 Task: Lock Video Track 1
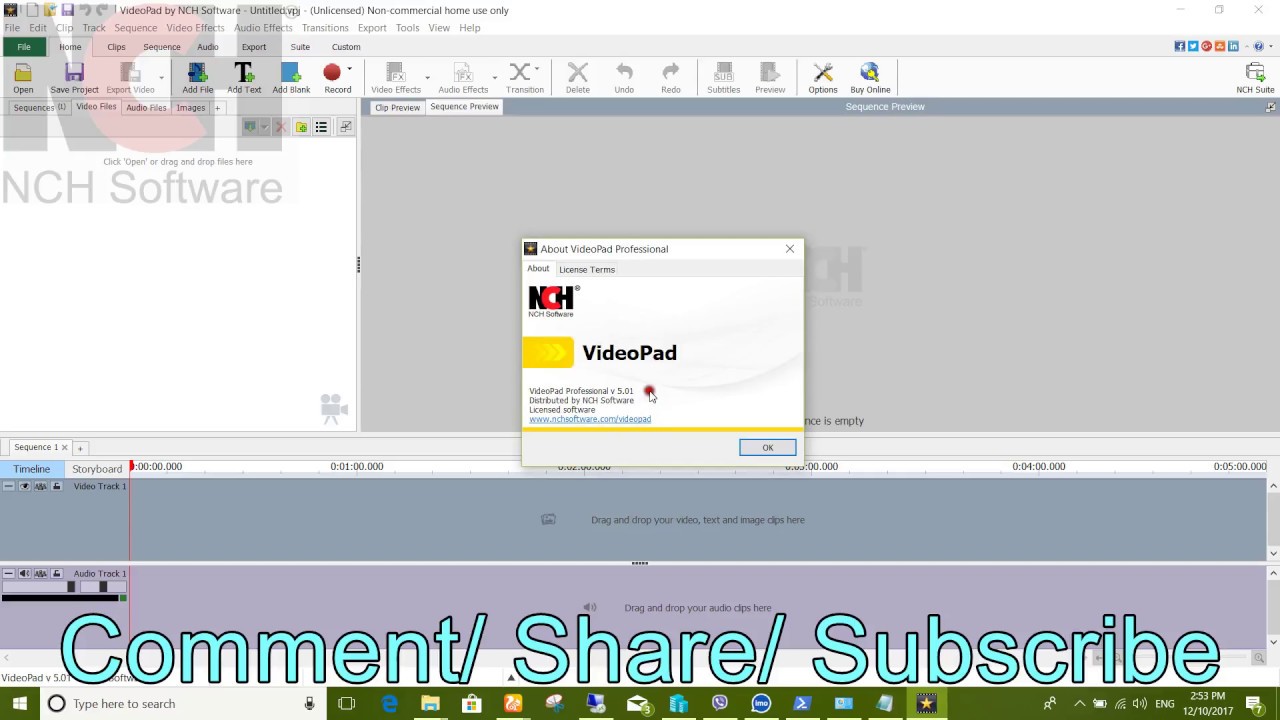[57, 486]
